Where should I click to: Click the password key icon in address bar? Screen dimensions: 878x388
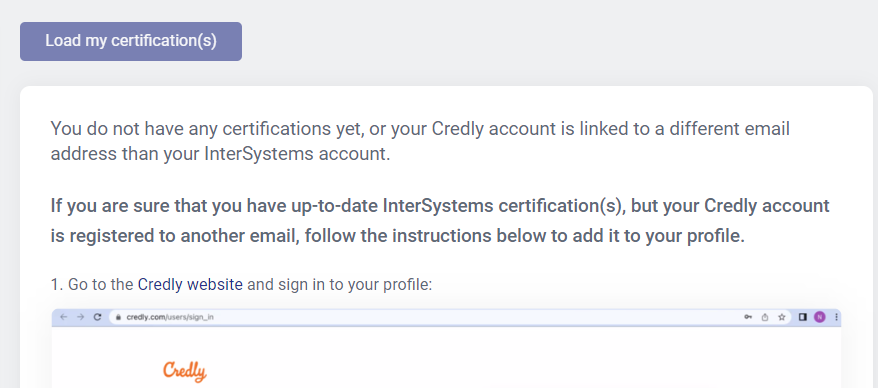point(748,317)
